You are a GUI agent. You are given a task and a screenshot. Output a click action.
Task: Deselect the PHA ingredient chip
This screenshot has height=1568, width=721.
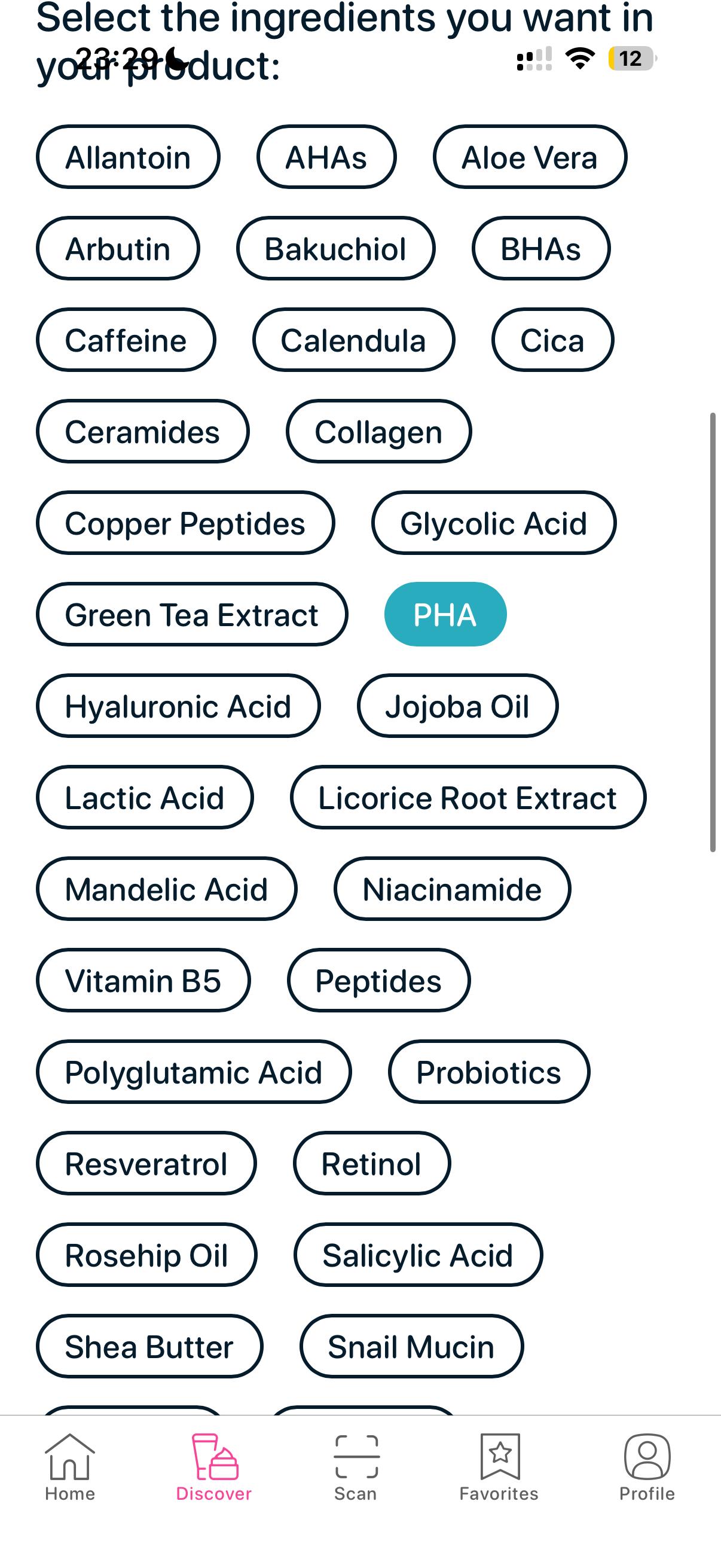[x=445, y=614]
